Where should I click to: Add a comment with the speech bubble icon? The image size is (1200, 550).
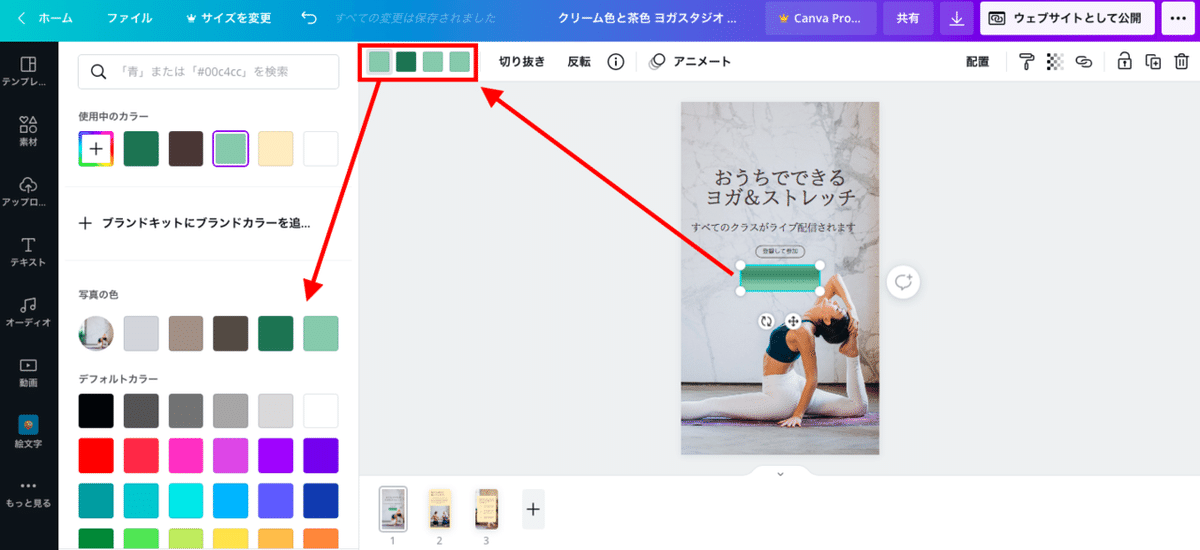904,282
